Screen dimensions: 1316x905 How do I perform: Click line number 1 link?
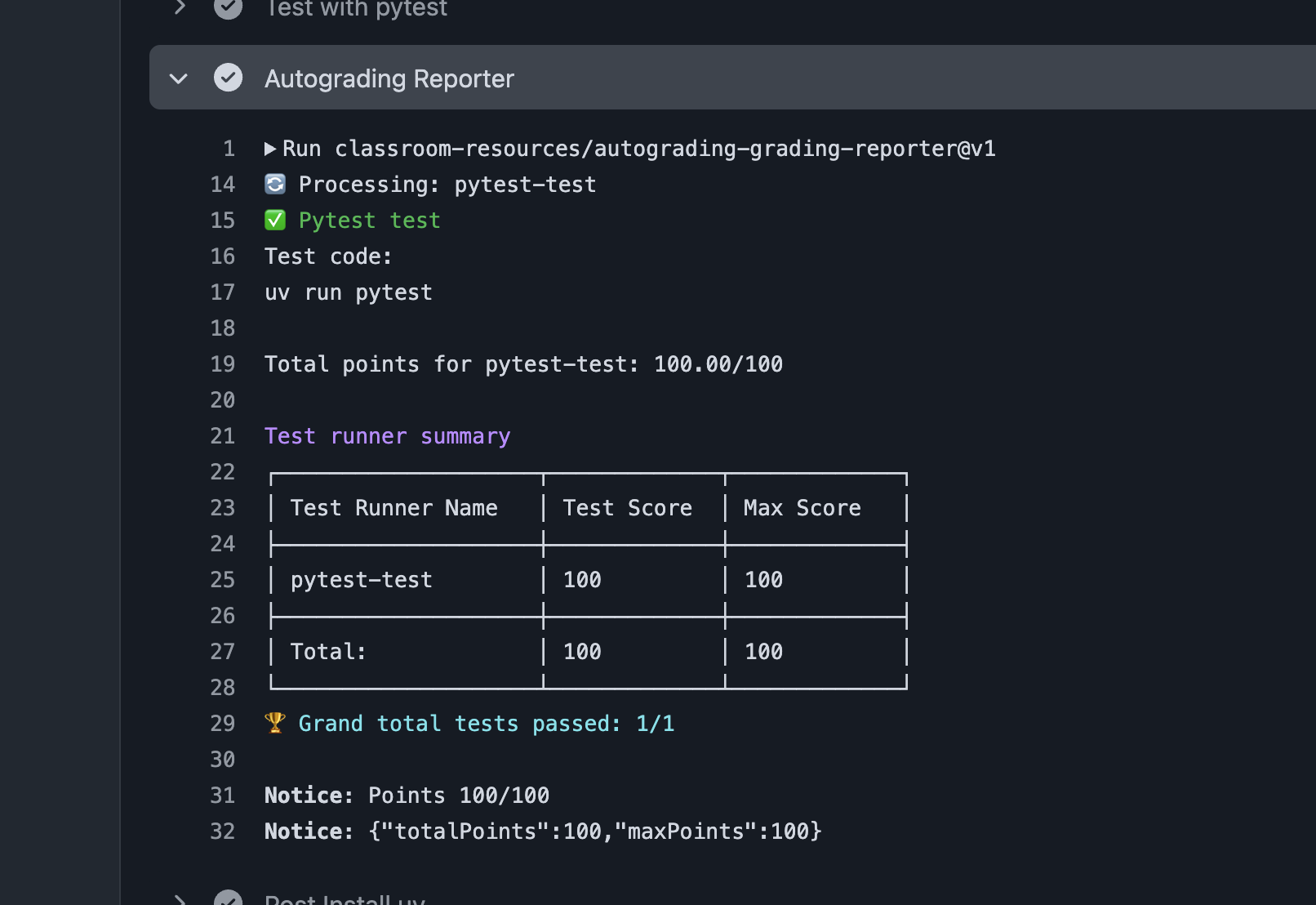229,149
